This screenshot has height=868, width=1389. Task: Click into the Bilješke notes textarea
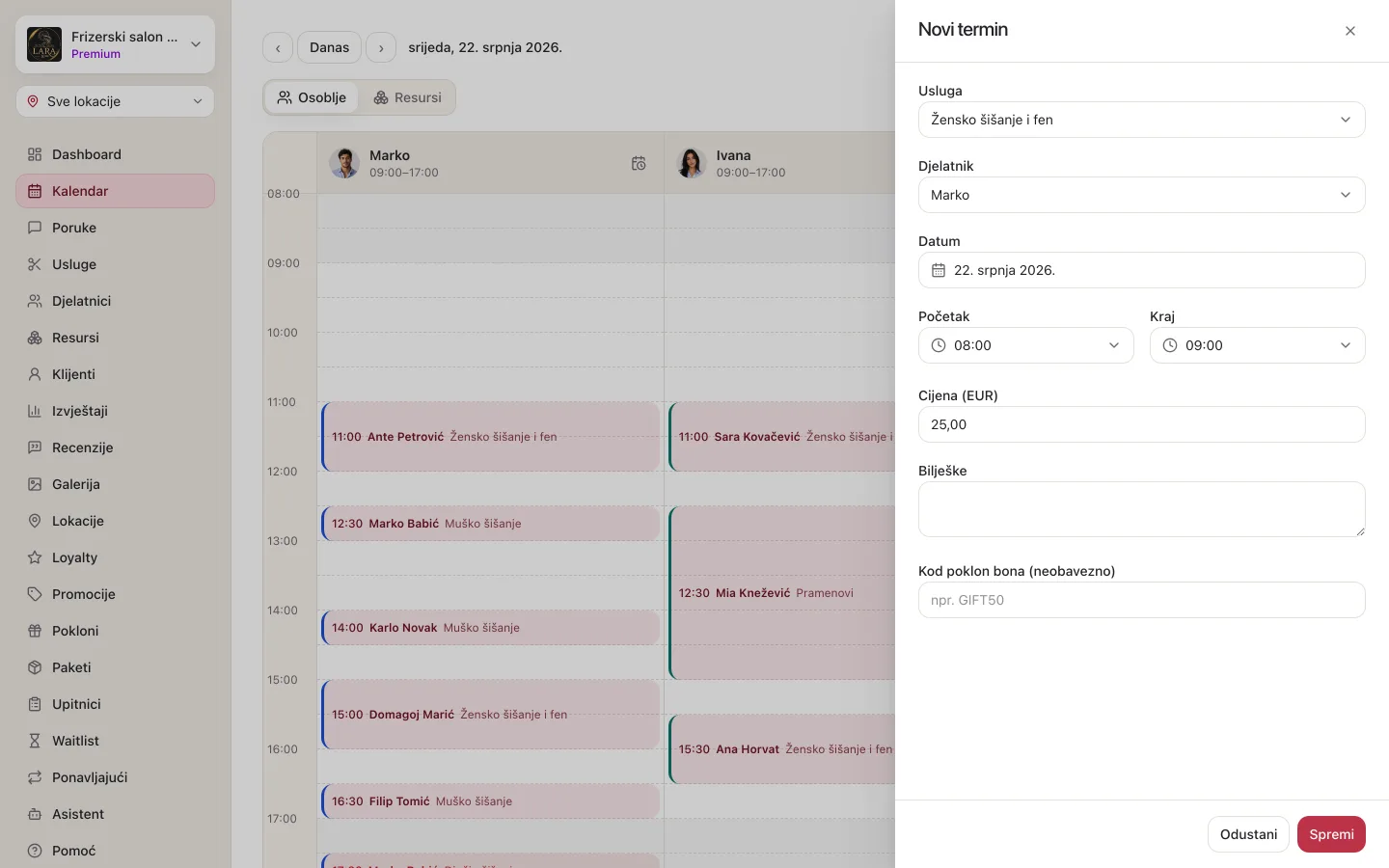(1142, 509)
